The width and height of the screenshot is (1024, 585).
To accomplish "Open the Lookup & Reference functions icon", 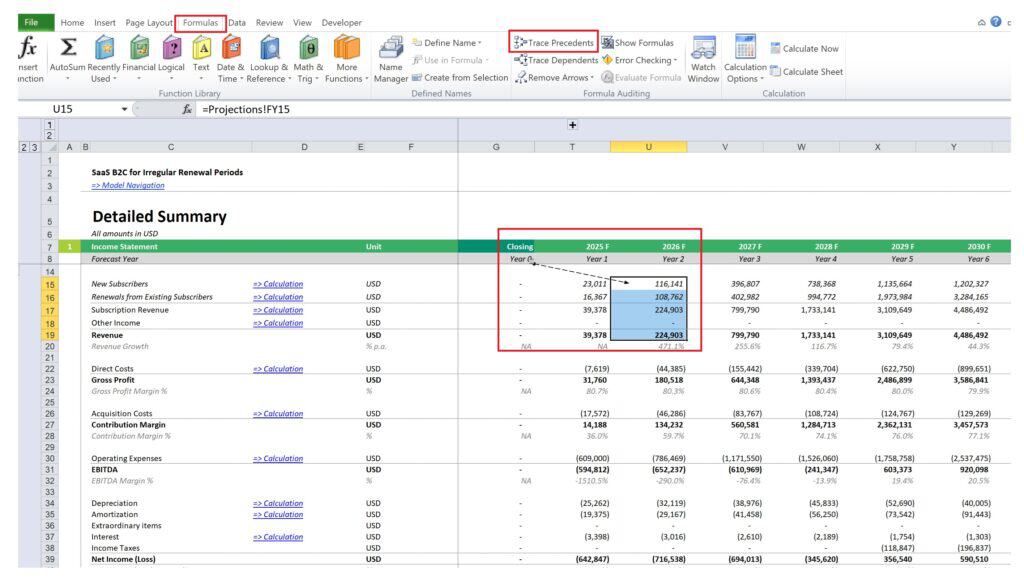I will (269, 48).
